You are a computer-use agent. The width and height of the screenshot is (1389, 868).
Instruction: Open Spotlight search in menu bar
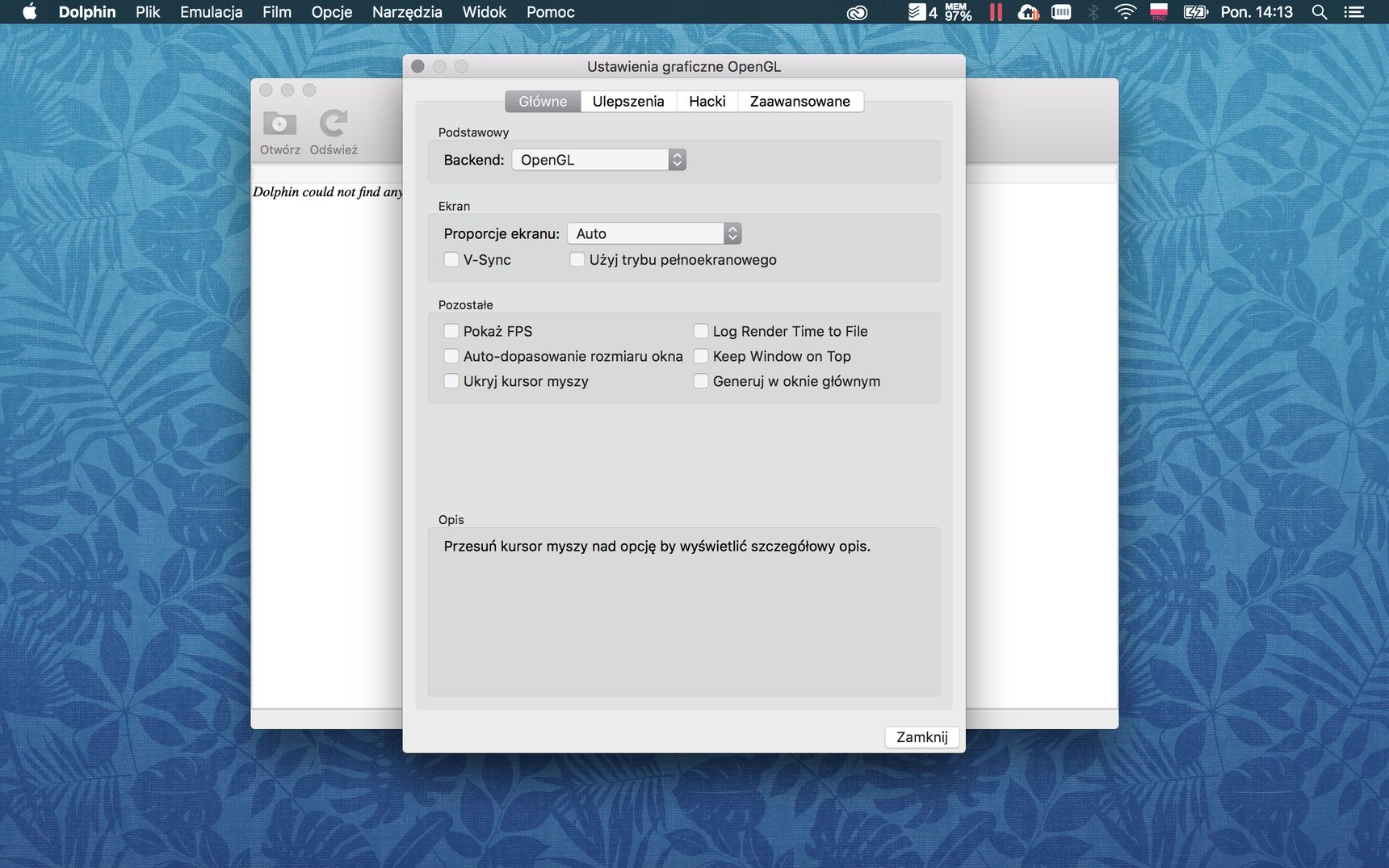1319,11
